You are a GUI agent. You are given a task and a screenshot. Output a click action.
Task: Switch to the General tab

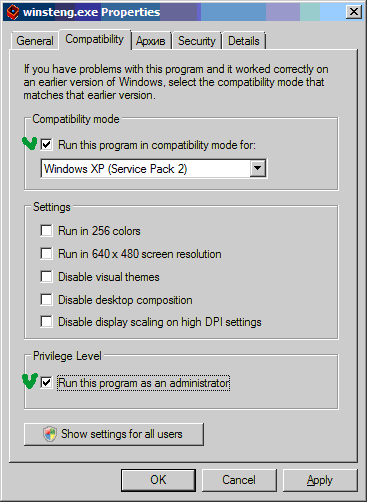35,41
